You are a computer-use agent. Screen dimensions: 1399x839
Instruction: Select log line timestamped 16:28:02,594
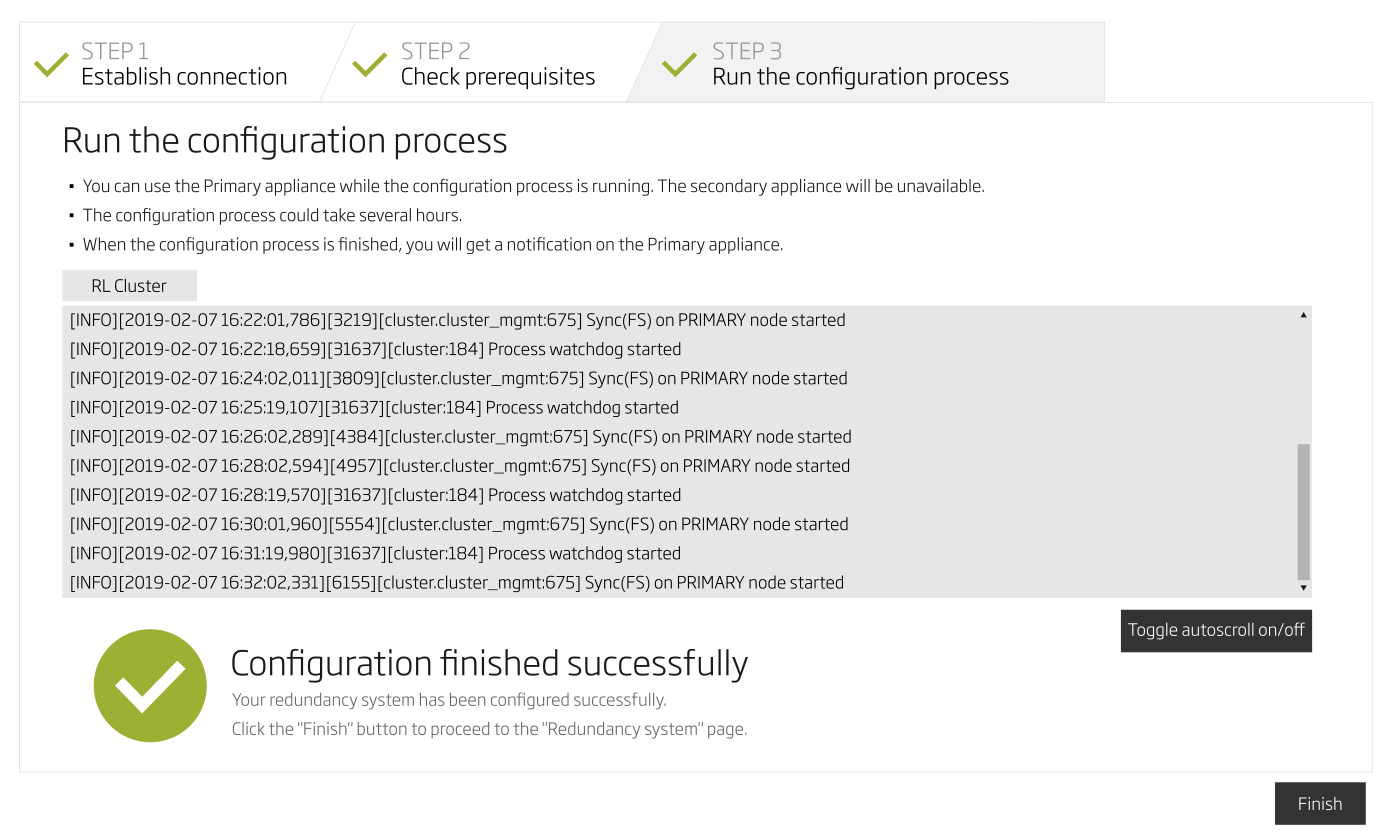pos(459,465)
